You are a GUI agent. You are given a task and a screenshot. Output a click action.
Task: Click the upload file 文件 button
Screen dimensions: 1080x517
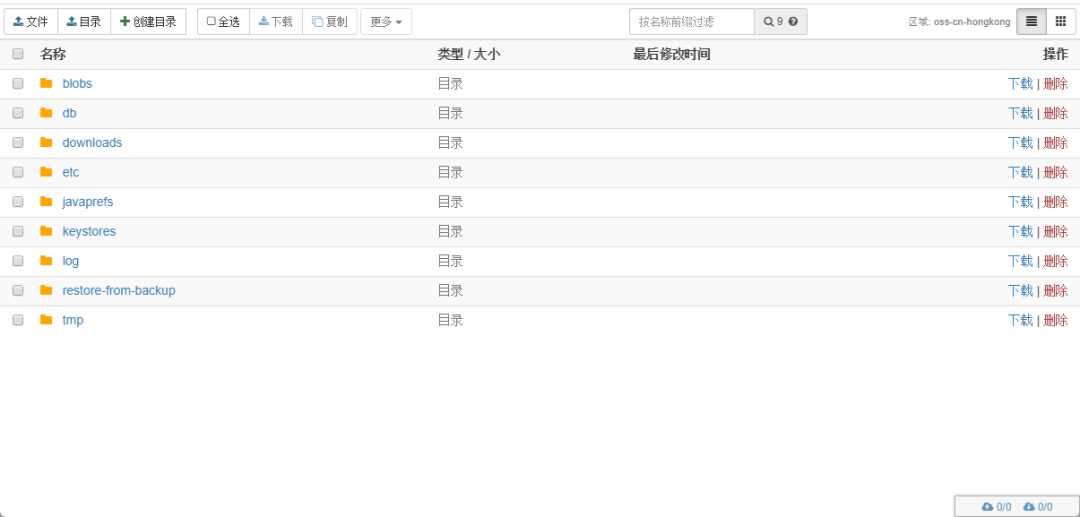point(31,21)
